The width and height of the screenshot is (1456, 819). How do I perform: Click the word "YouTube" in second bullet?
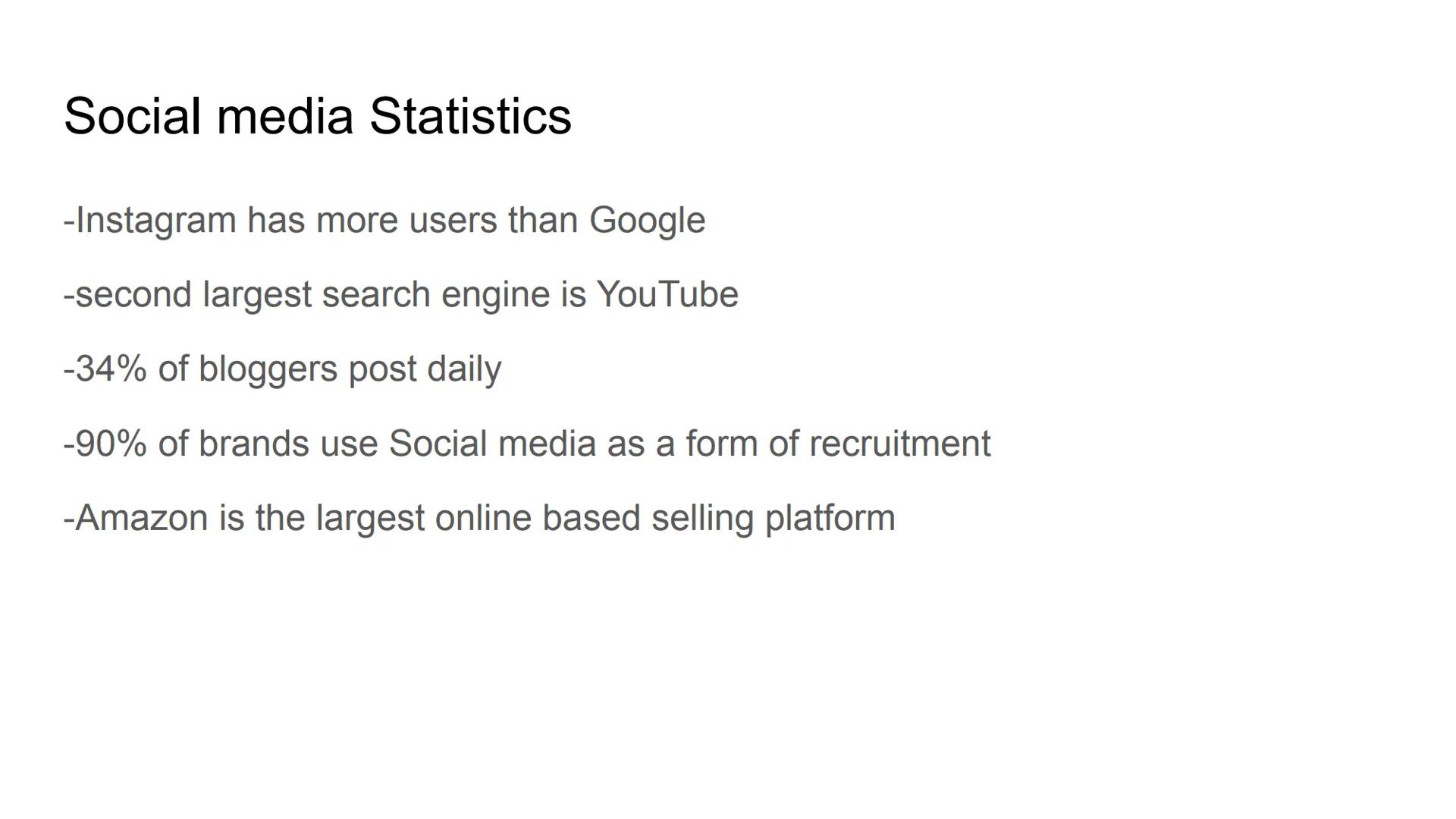[667, 294]
